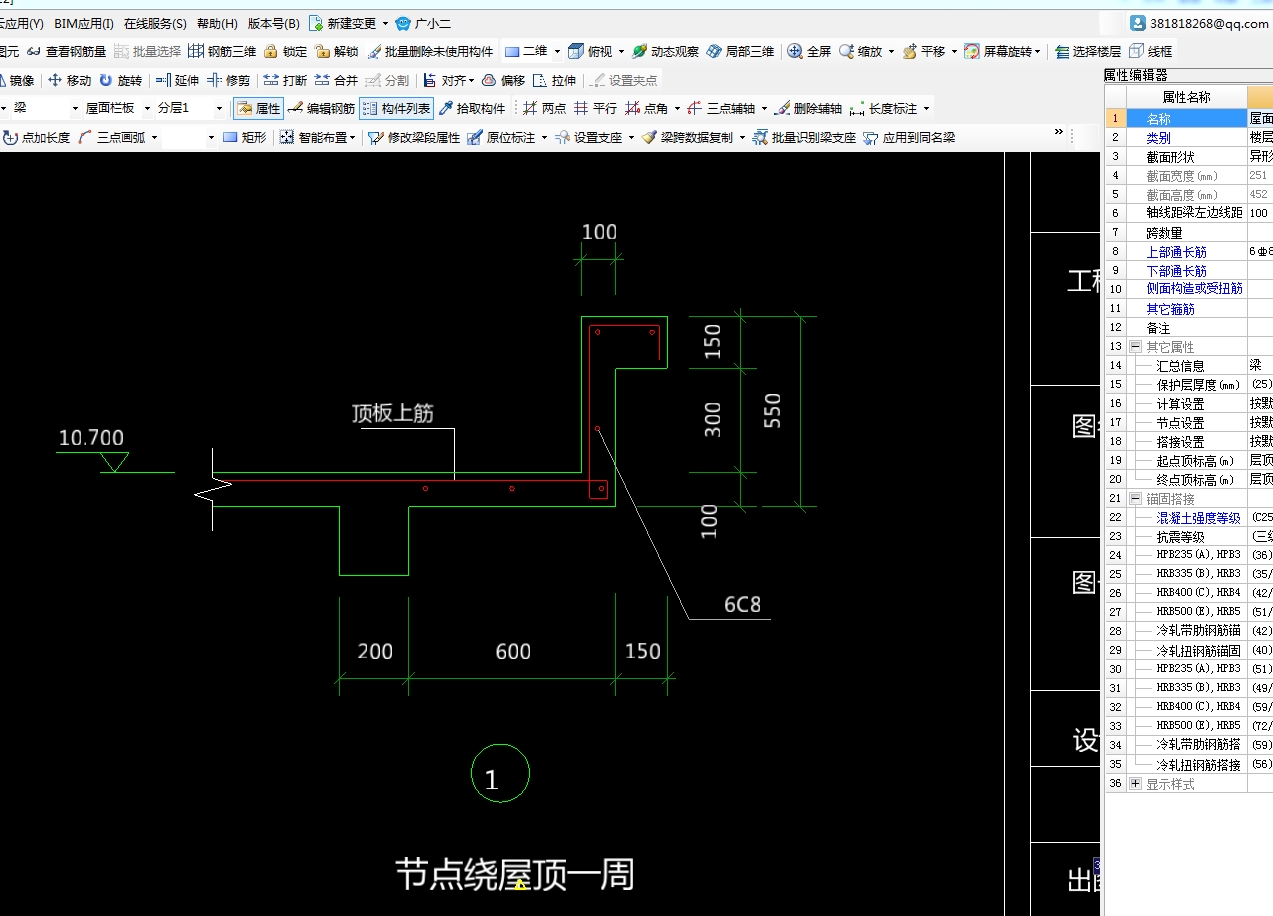Show hidden toolbar items via » chevron

coord(1059,132)
